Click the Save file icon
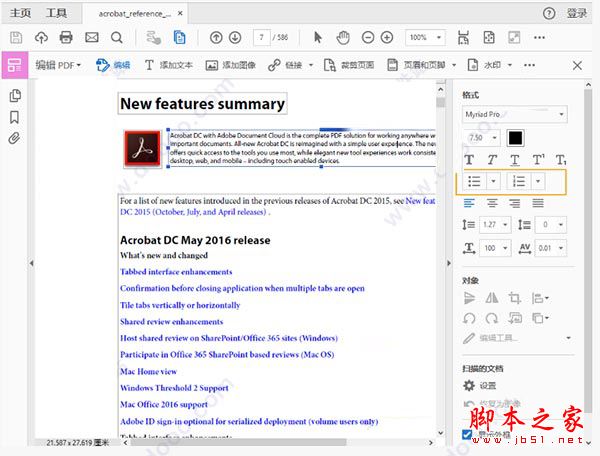600x456 pixels. (16, 37)
